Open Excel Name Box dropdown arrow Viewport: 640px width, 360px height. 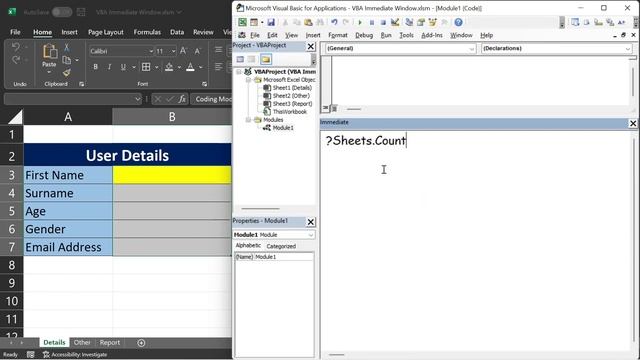(x=138, y=99)
